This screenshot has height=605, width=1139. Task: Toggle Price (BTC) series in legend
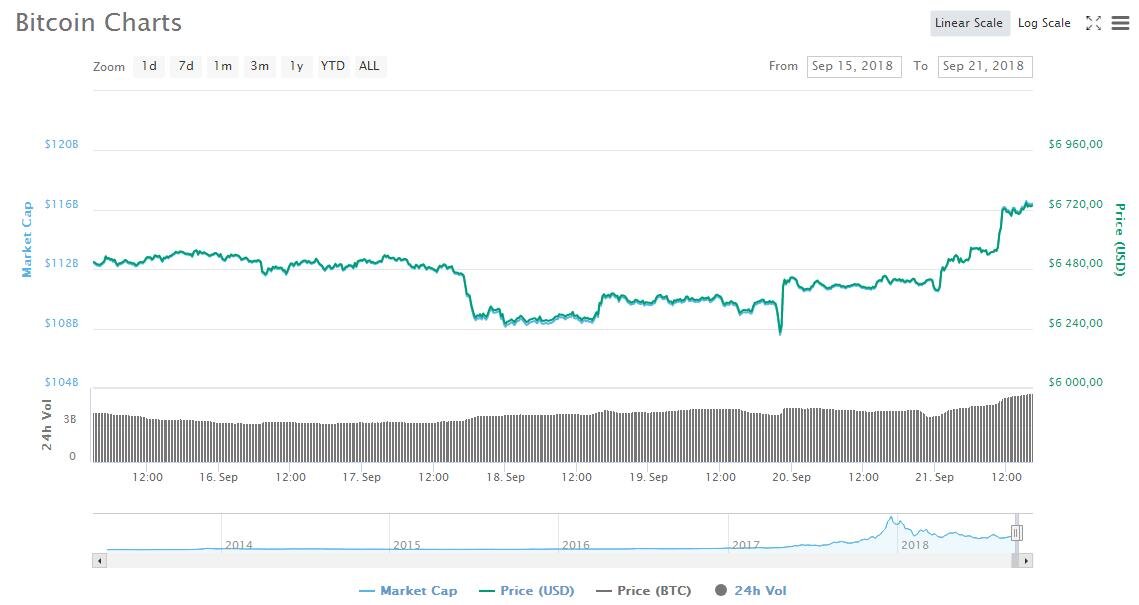644,590
